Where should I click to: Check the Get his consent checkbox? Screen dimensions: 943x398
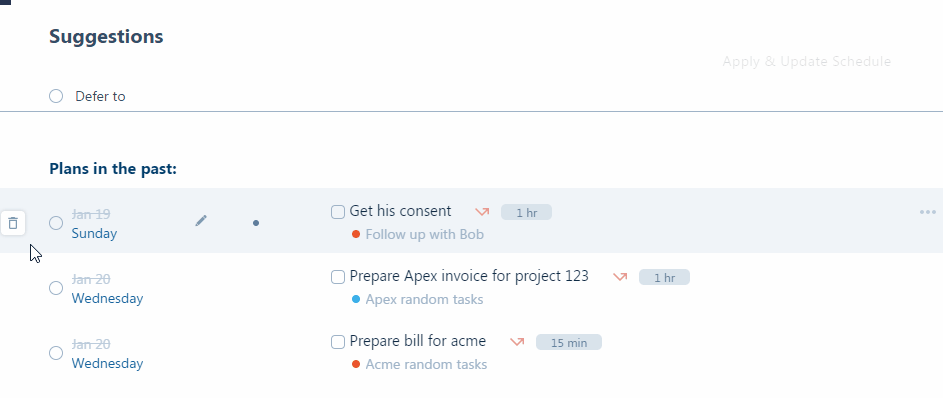click(x=338, y=212)
